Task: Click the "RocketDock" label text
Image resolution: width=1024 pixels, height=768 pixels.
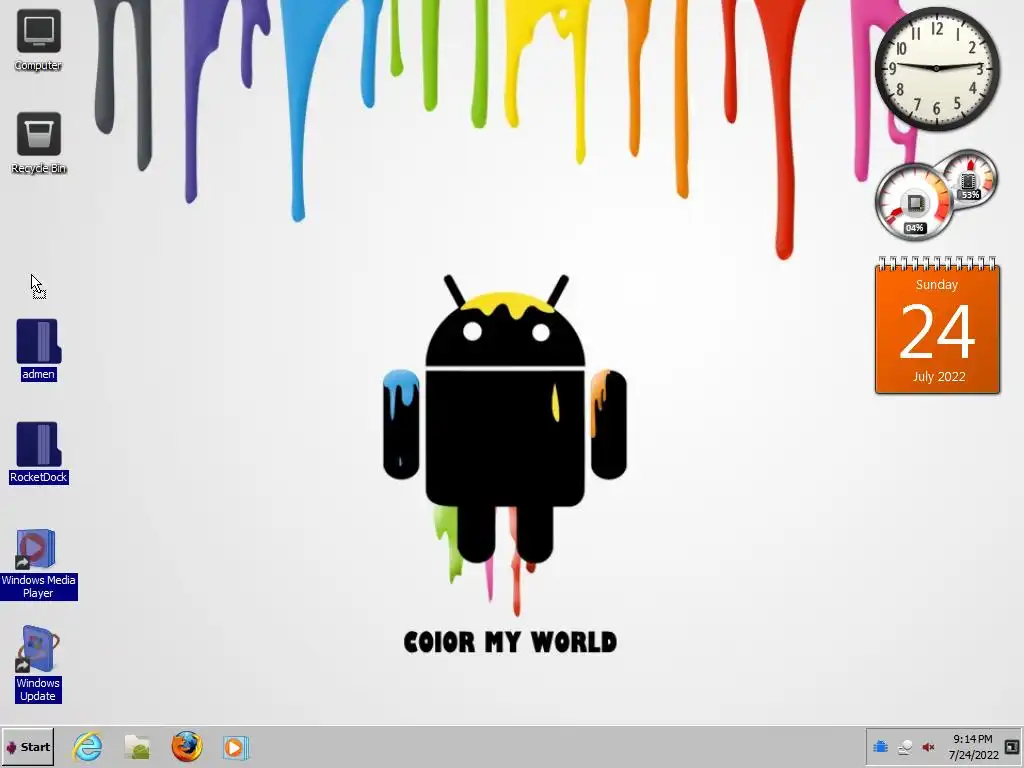Action: tap(39, 477)
